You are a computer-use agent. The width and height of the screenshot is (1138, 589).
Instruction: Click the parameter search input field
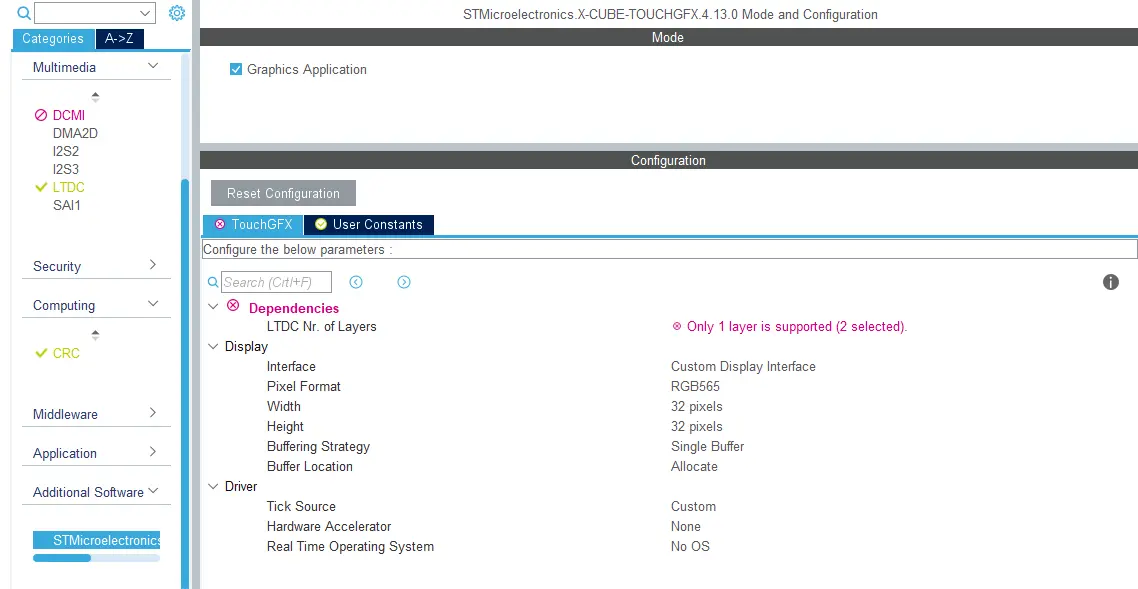click(x=277, y=282)
